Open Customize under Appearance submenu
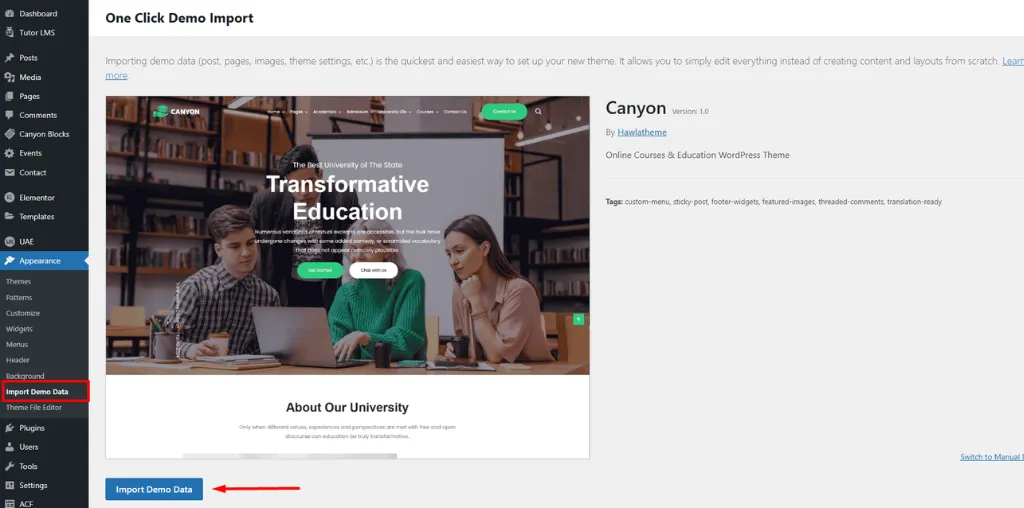1024x508 pixels. point(23,313)
